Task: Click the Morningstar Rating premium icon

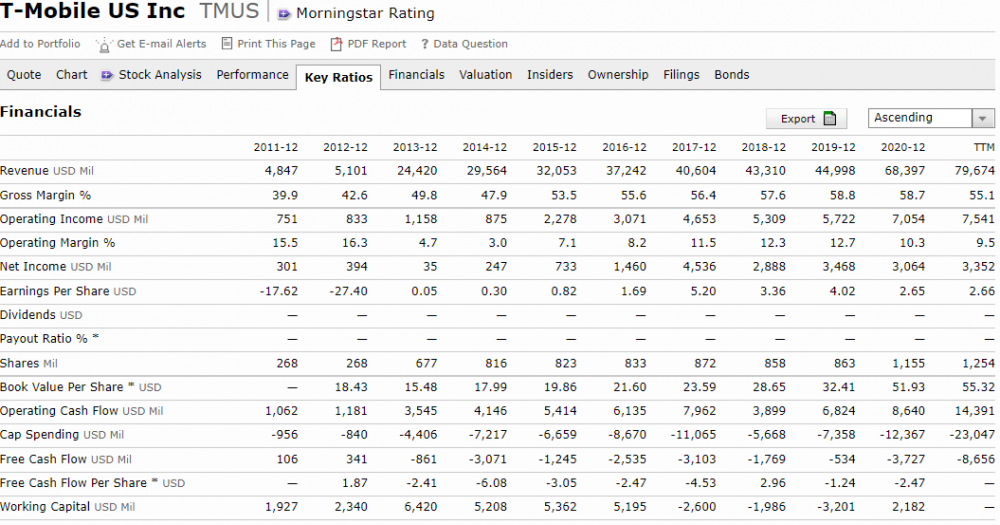Action: 285,14
